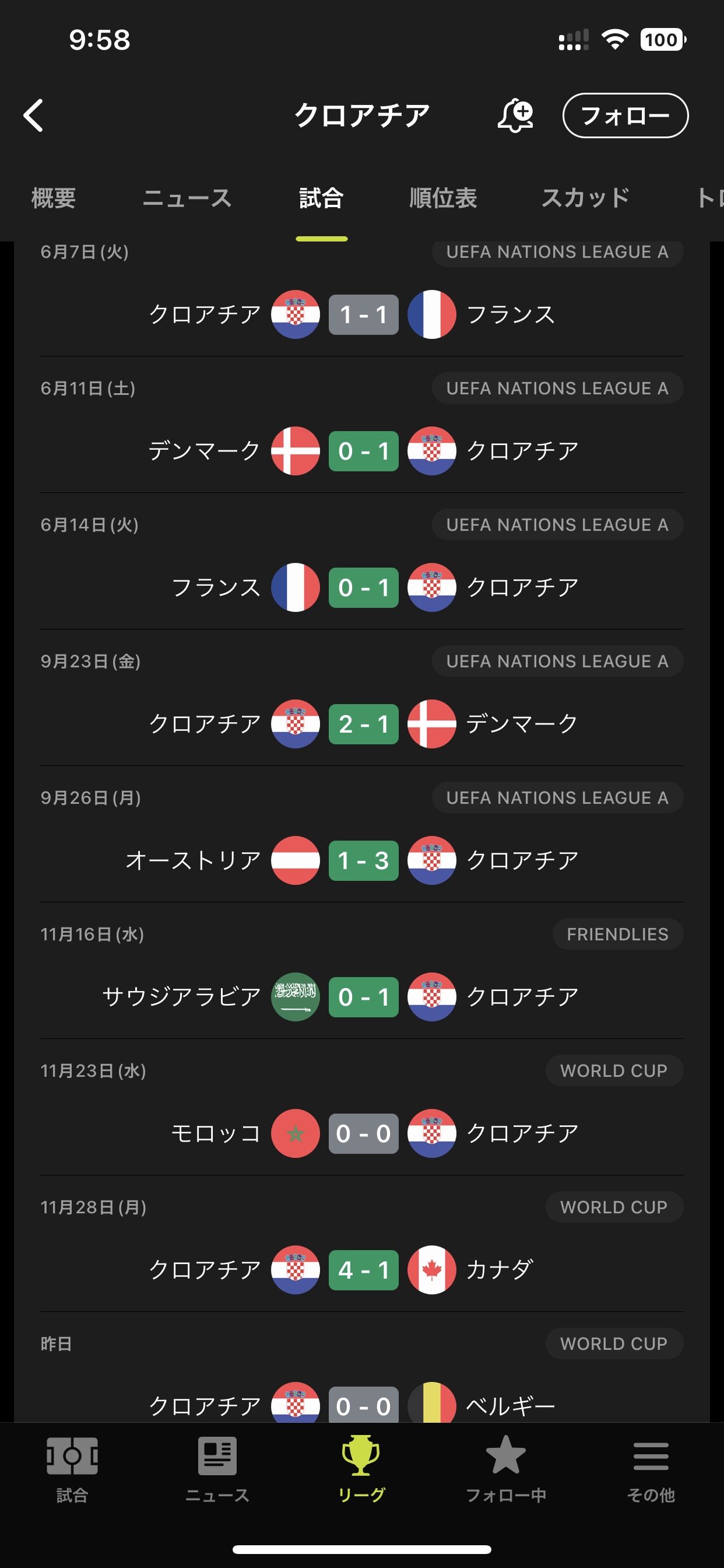The image size is (724, 1568).
Task: Tap Saudi Arabia flag icon
Action: coord(296,997)
